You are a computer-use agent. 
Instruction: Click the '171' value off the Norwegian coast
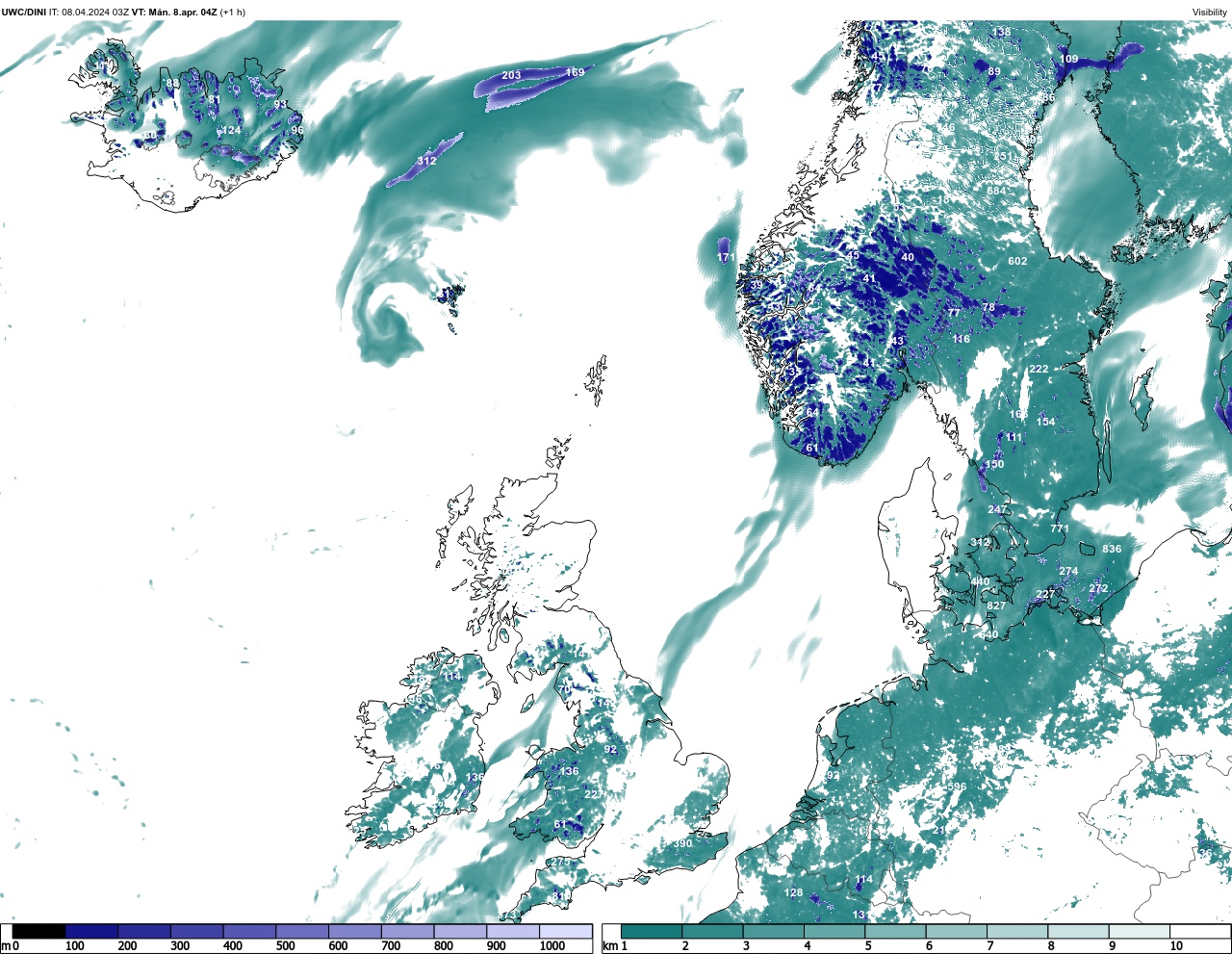coord(726,257)
